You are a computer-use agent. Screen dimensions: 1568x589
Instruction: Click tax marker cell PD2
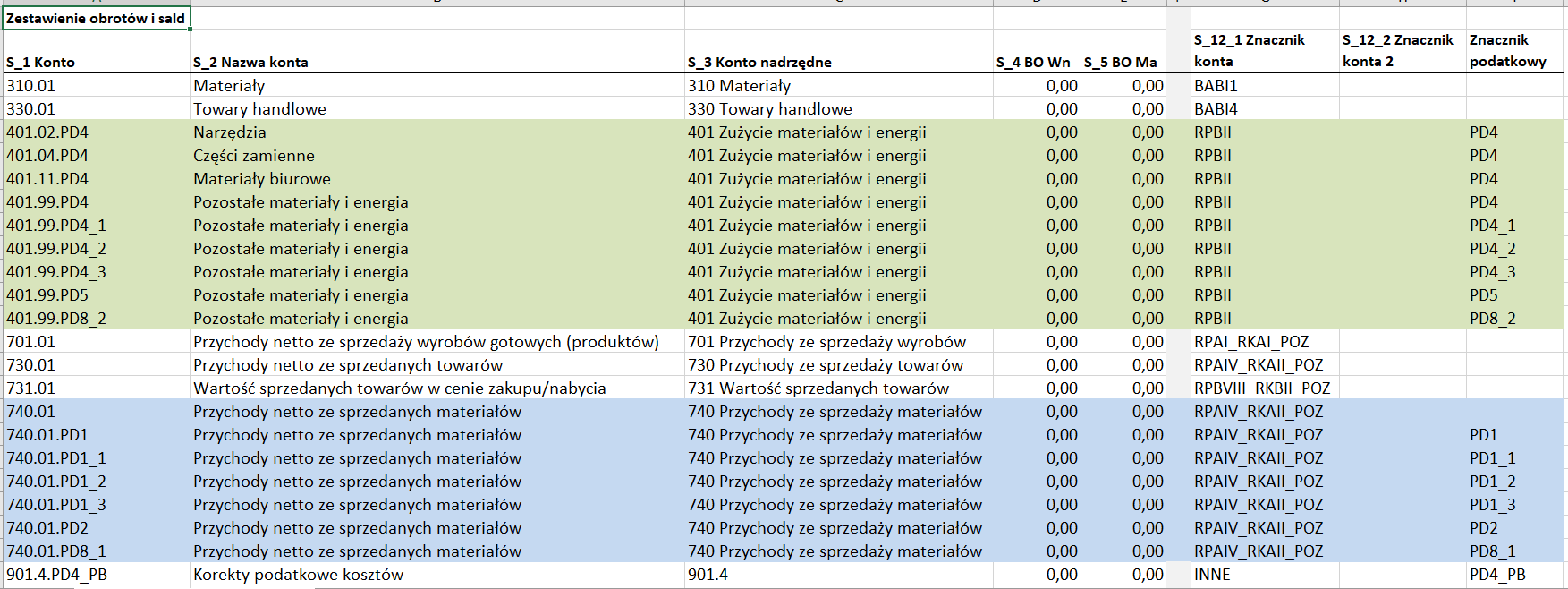(x=1515, y=527)
